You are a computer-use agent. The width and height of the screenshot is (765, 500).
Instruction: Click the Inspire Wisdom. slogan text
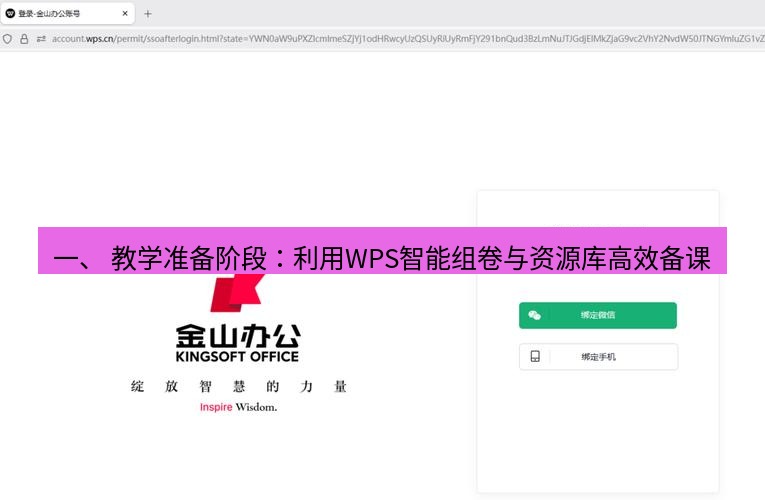[x=238, y=407]
